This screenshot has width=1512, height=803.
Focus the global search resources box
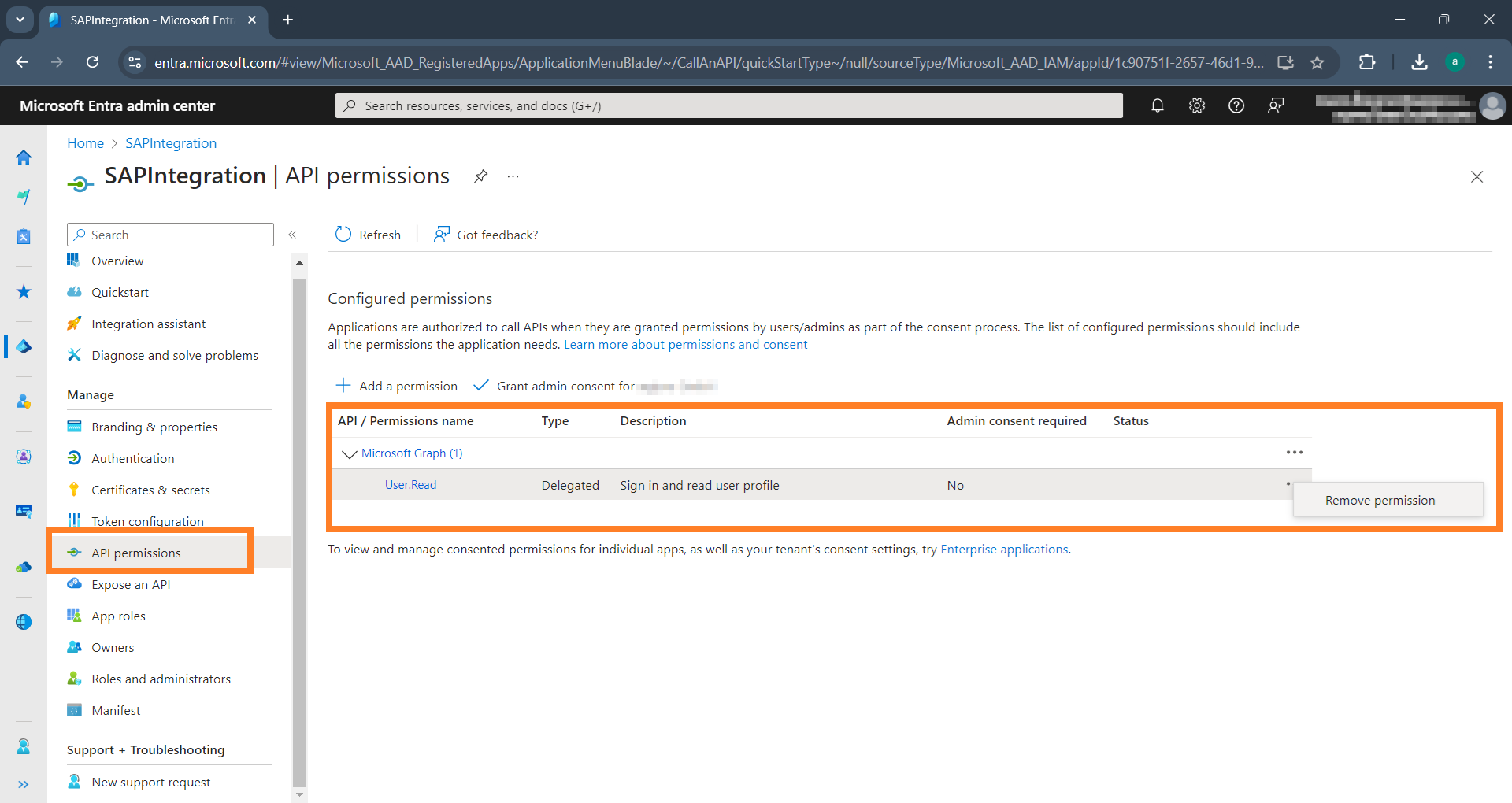pos(729,105)
